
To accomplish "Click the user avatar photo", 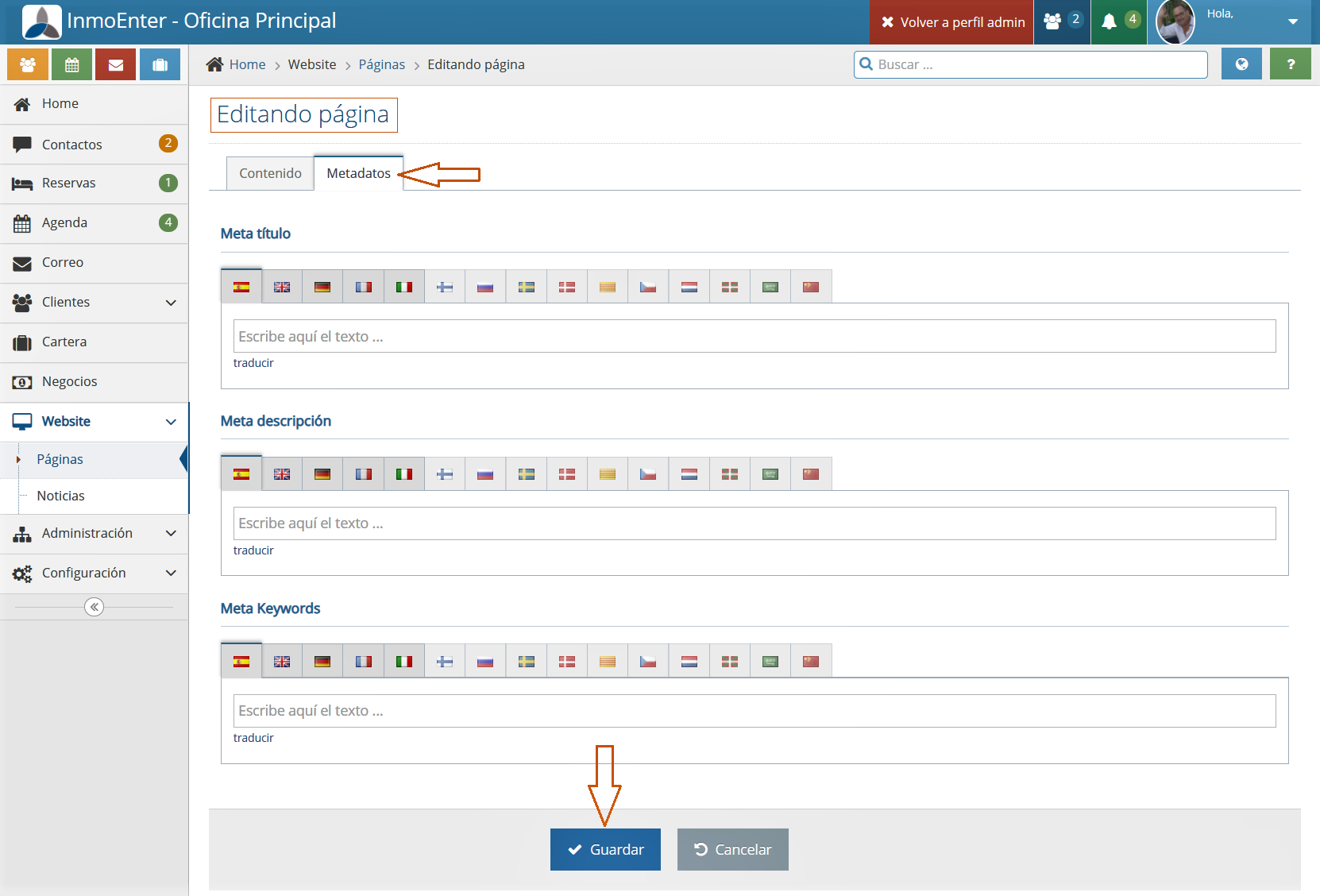I will pyautogui.click(x=1175, y=21).
